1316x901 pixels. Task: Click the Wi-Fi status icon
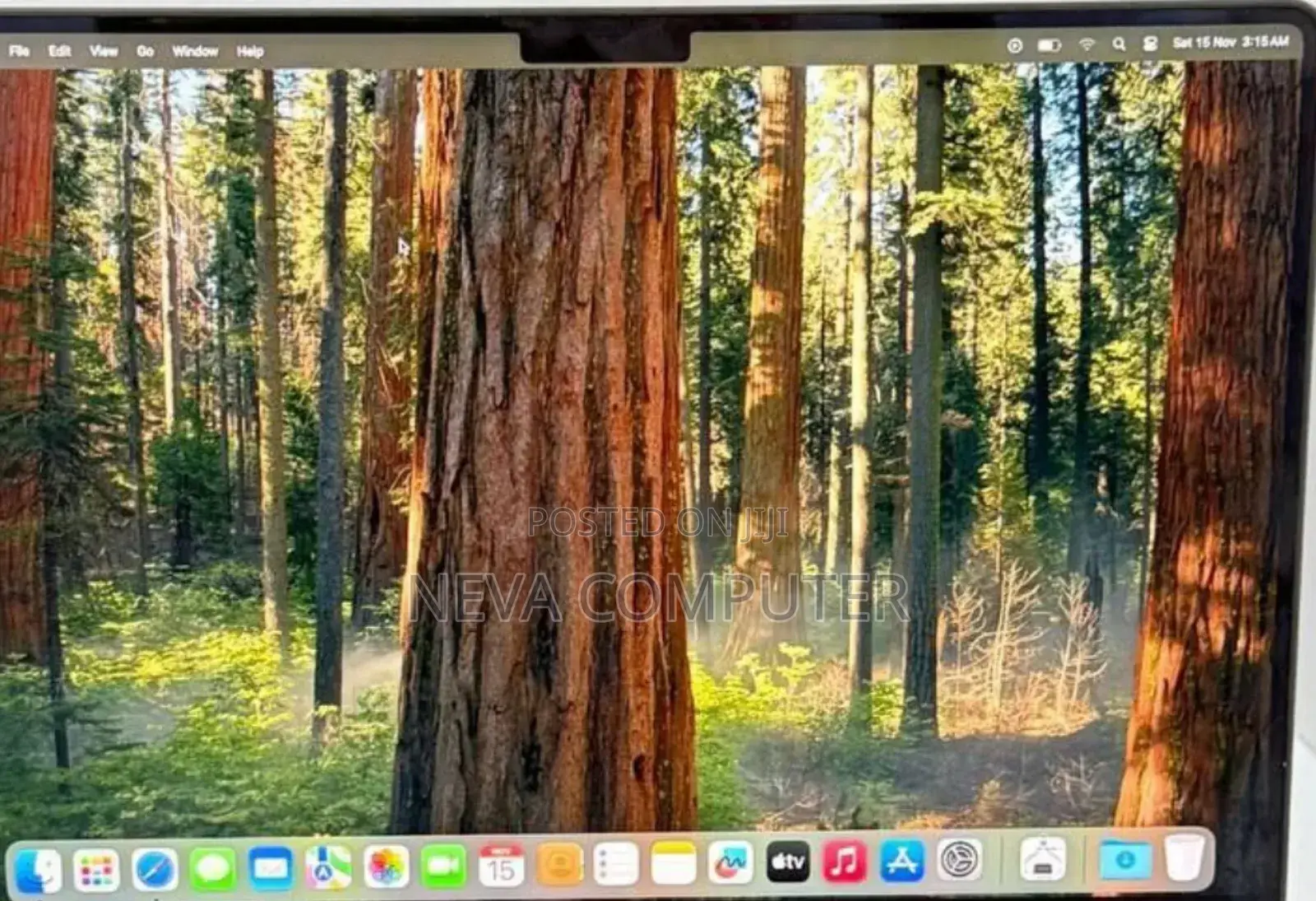coord(1087,44)
